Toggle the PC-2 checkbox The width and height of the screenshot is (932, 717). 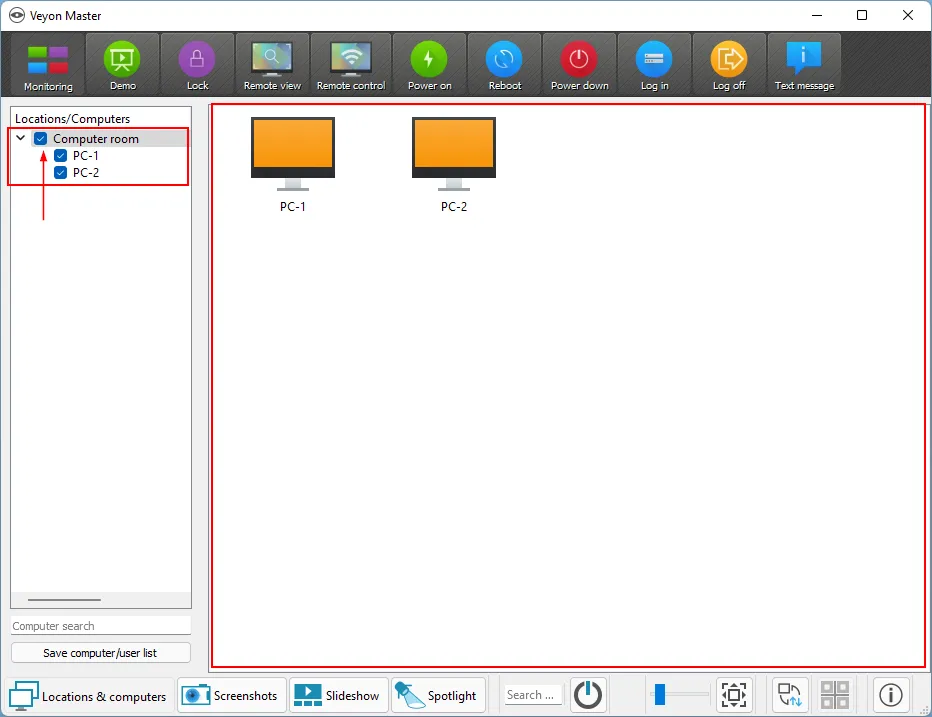click(x=61, y=173)
